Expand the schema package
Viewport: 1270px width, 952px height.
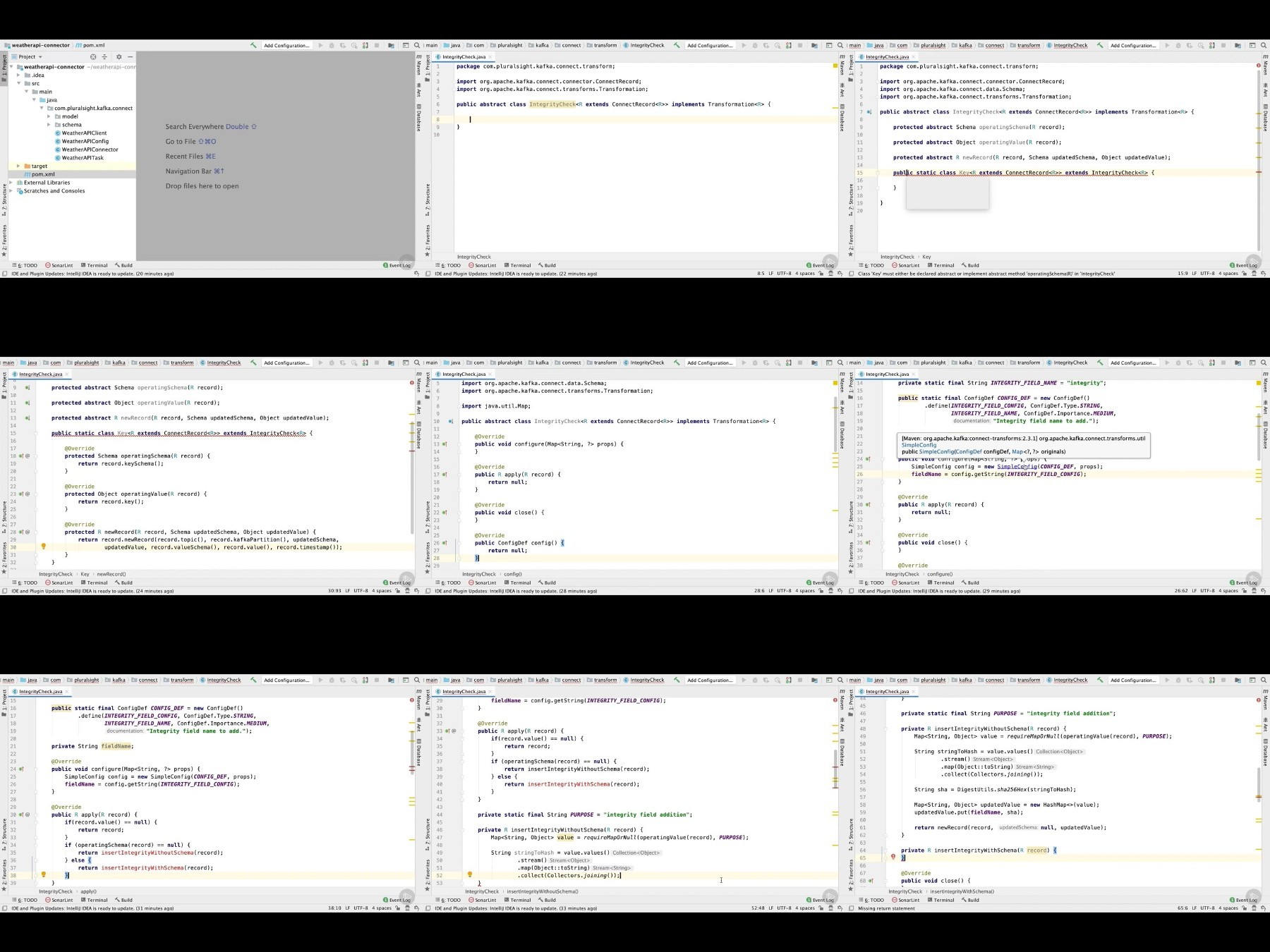[49, 125]
